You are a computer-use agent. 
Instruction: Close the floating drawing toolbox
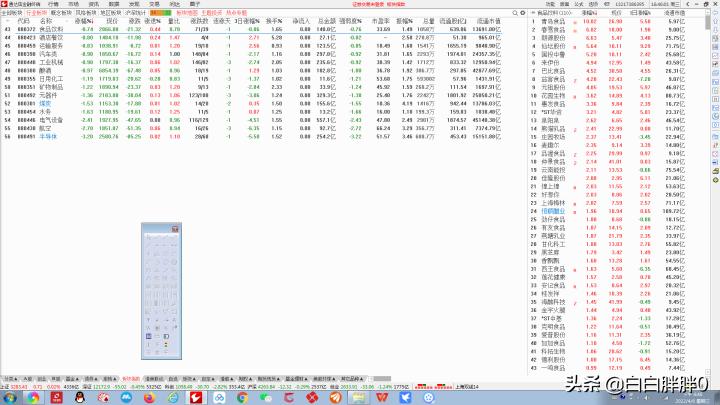pyautogui.click(x=175, y=229)
